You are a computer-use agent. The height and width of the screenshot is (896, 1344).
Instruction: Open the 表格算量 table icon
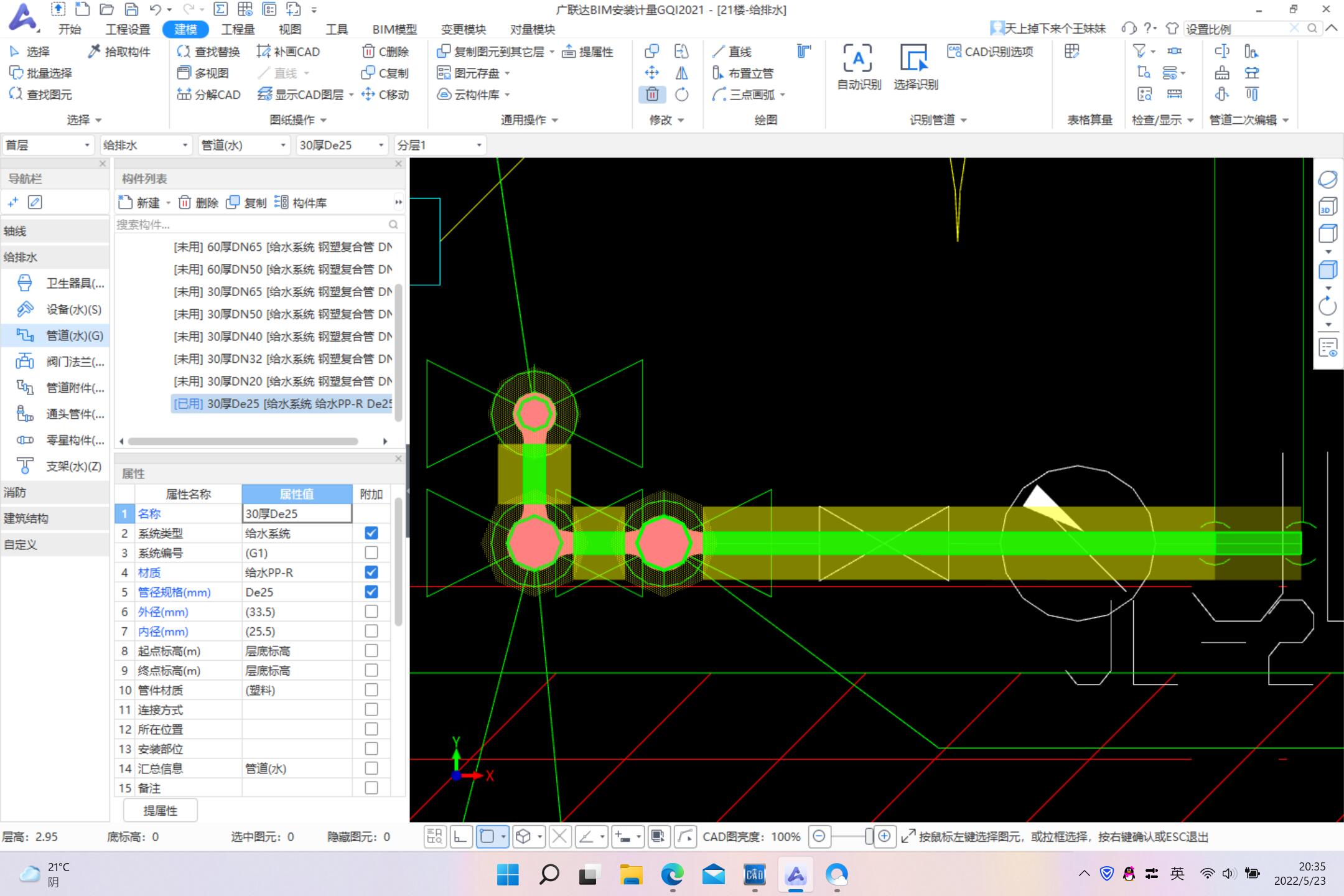pyautogui.click(x=1071, y=52)
